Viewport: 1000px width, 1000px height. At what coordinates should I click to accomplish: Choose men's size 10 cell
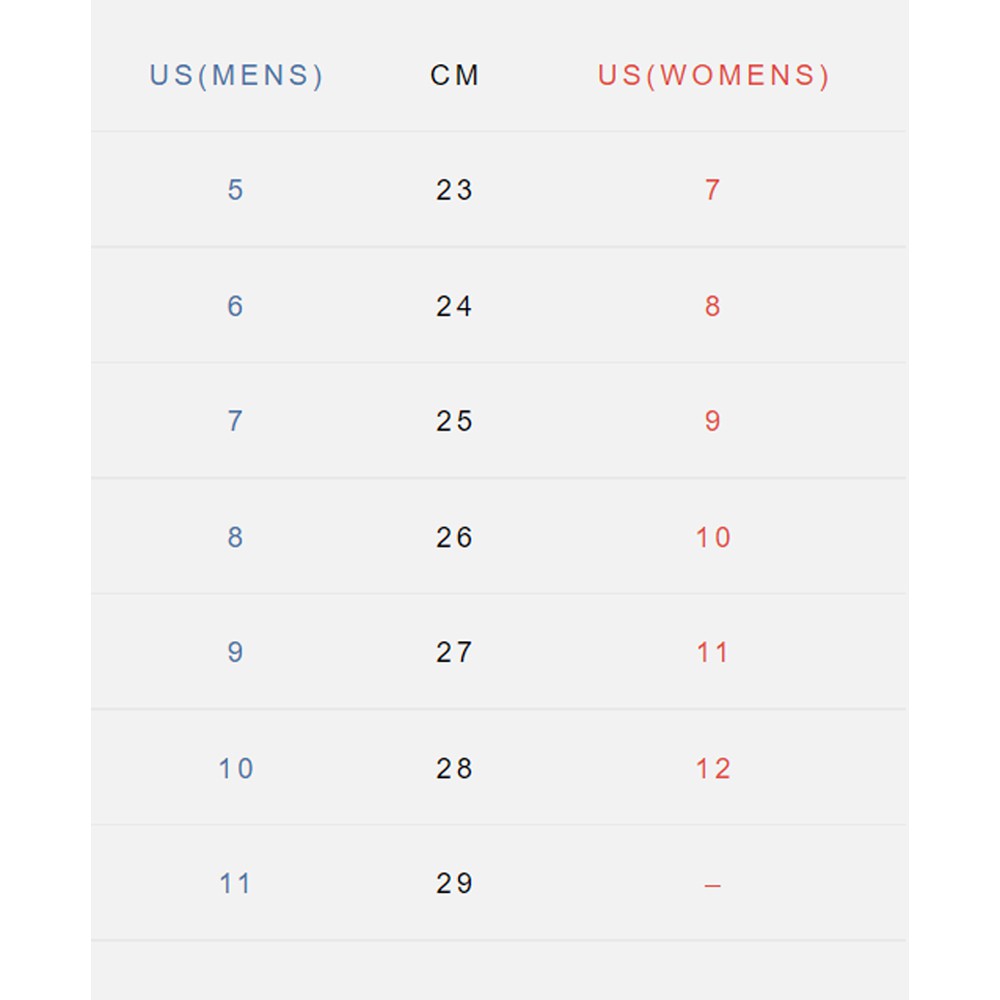236,768
